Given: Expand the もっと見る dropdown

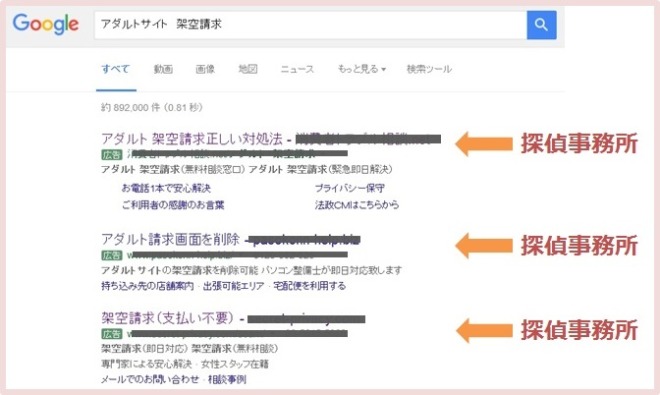Looking at the screenshot, I should coord(362,69).
